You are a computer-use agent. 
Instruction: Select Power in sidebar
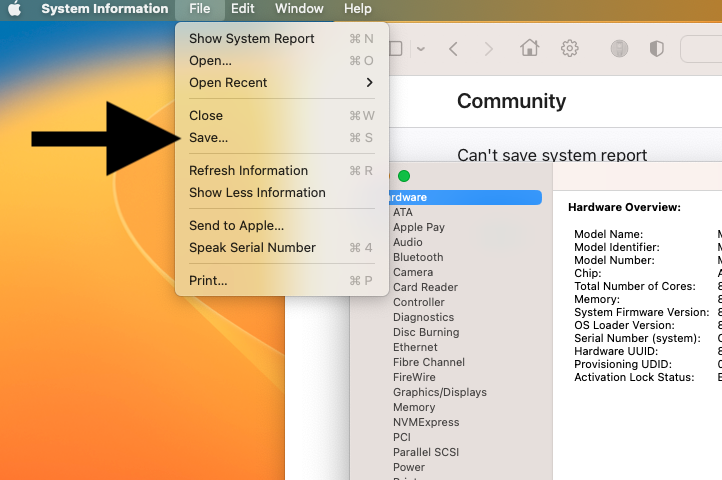coord(409,468)
